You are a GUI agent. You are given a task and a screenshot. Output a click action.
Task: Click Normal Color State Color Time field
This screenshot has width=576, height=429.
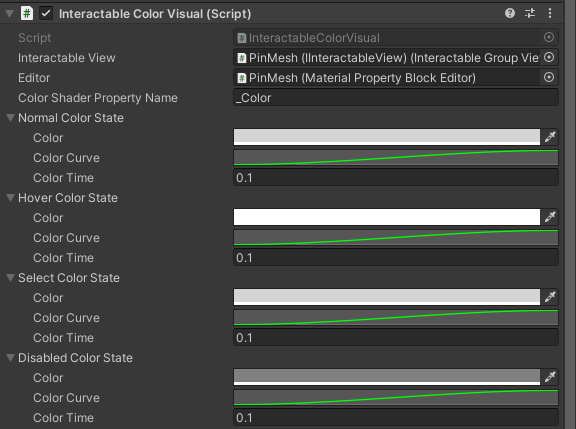tap(396, 177)
